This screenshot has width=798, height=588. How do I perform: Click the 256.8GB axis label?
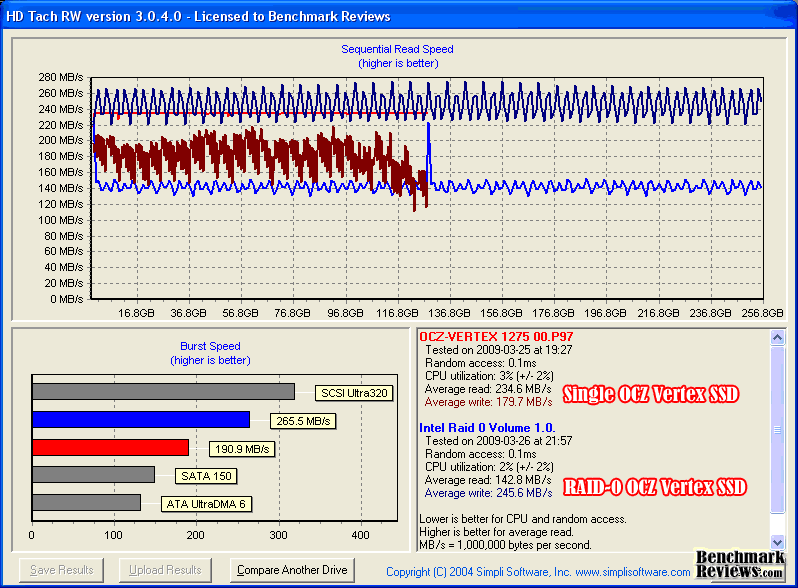click(762, 313)
